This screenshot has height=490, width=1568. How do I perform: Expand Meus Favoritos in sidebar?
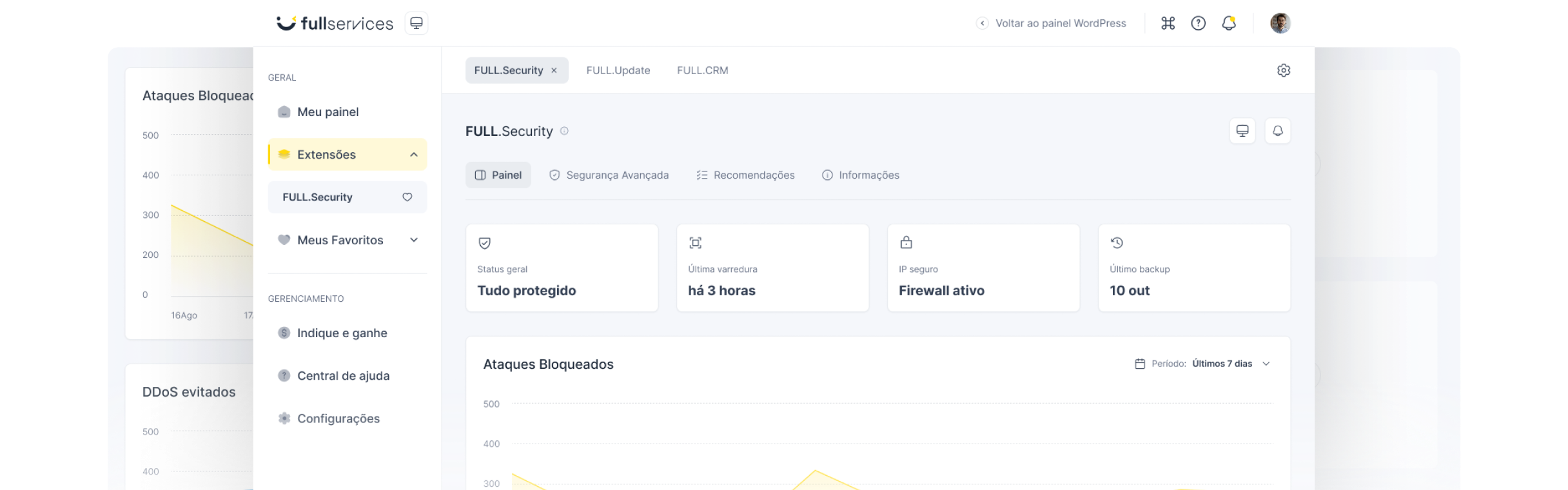(413, 240)
